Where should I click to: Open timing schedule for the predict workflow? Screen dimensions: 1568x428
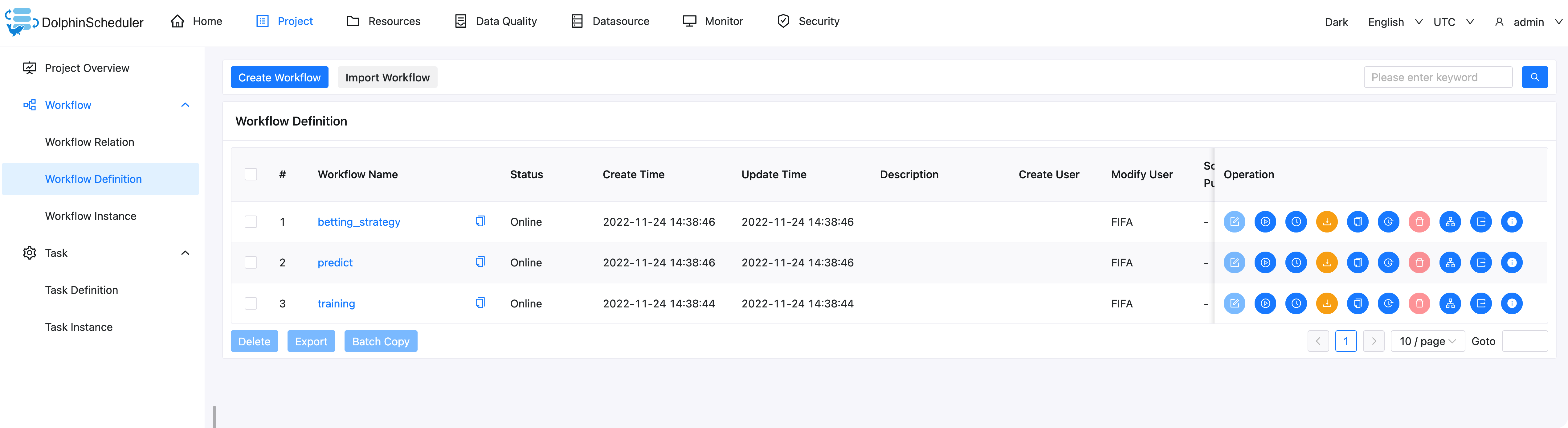point(1296,262)
